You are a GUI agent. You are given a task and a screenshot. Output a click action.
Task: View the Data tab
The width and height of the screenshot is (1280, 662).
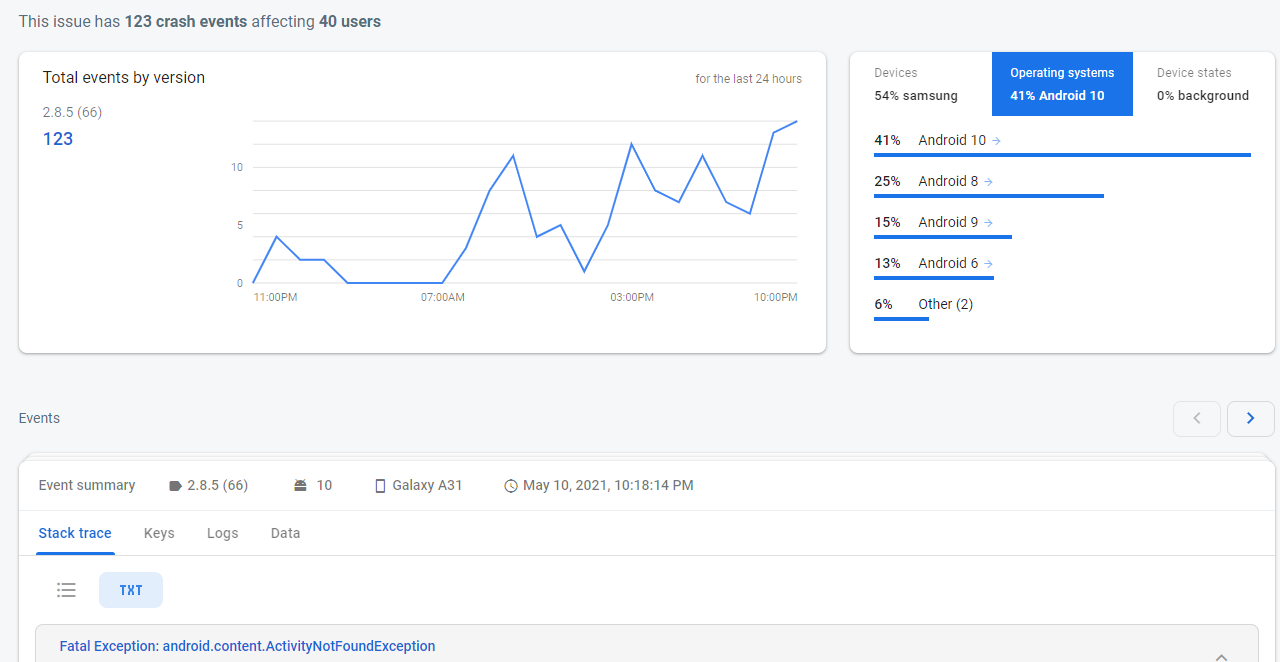tap(285, 533)
